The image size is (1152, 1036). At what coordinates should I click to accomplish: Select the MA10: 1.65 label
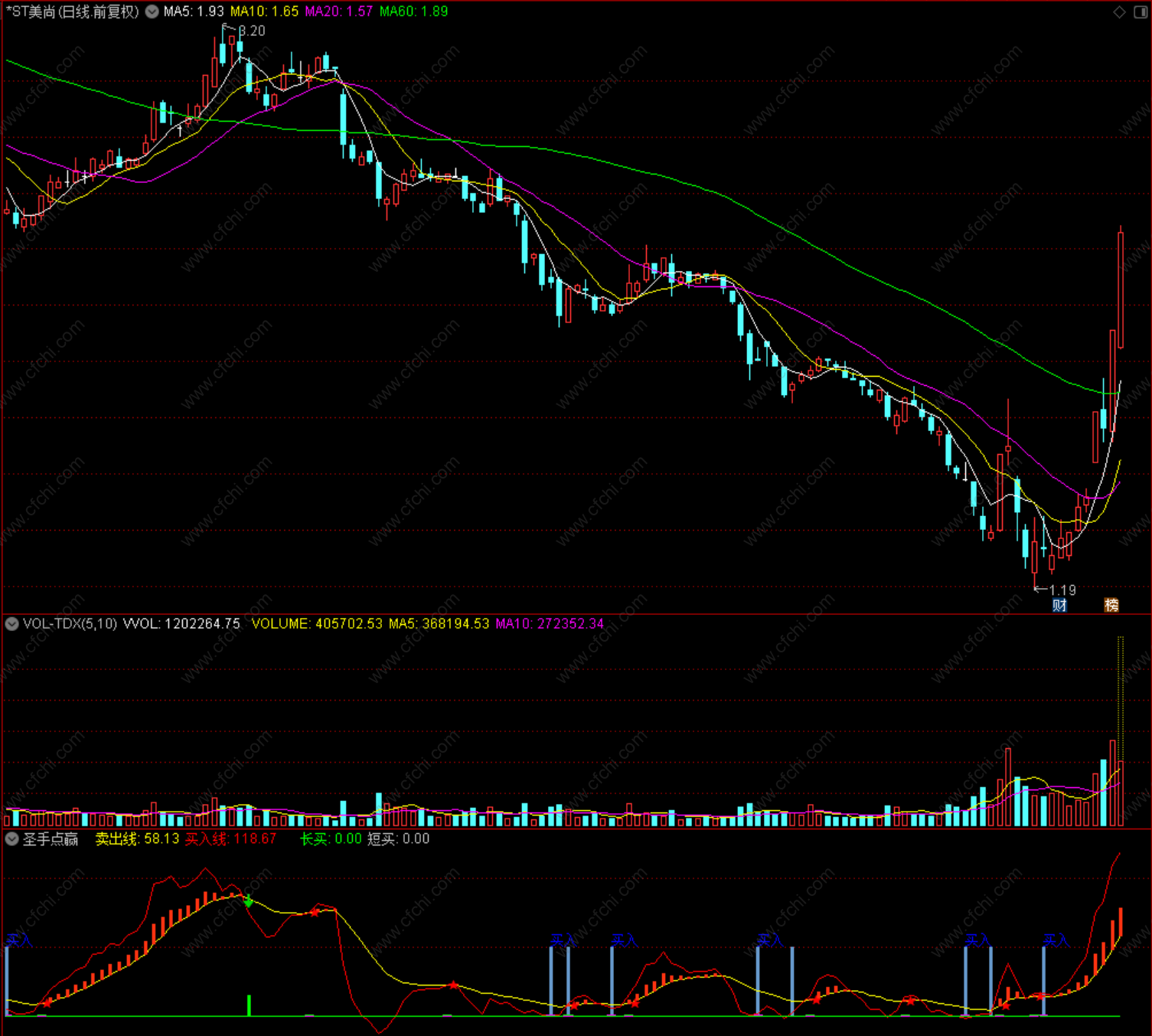click(x=264, y=11)
